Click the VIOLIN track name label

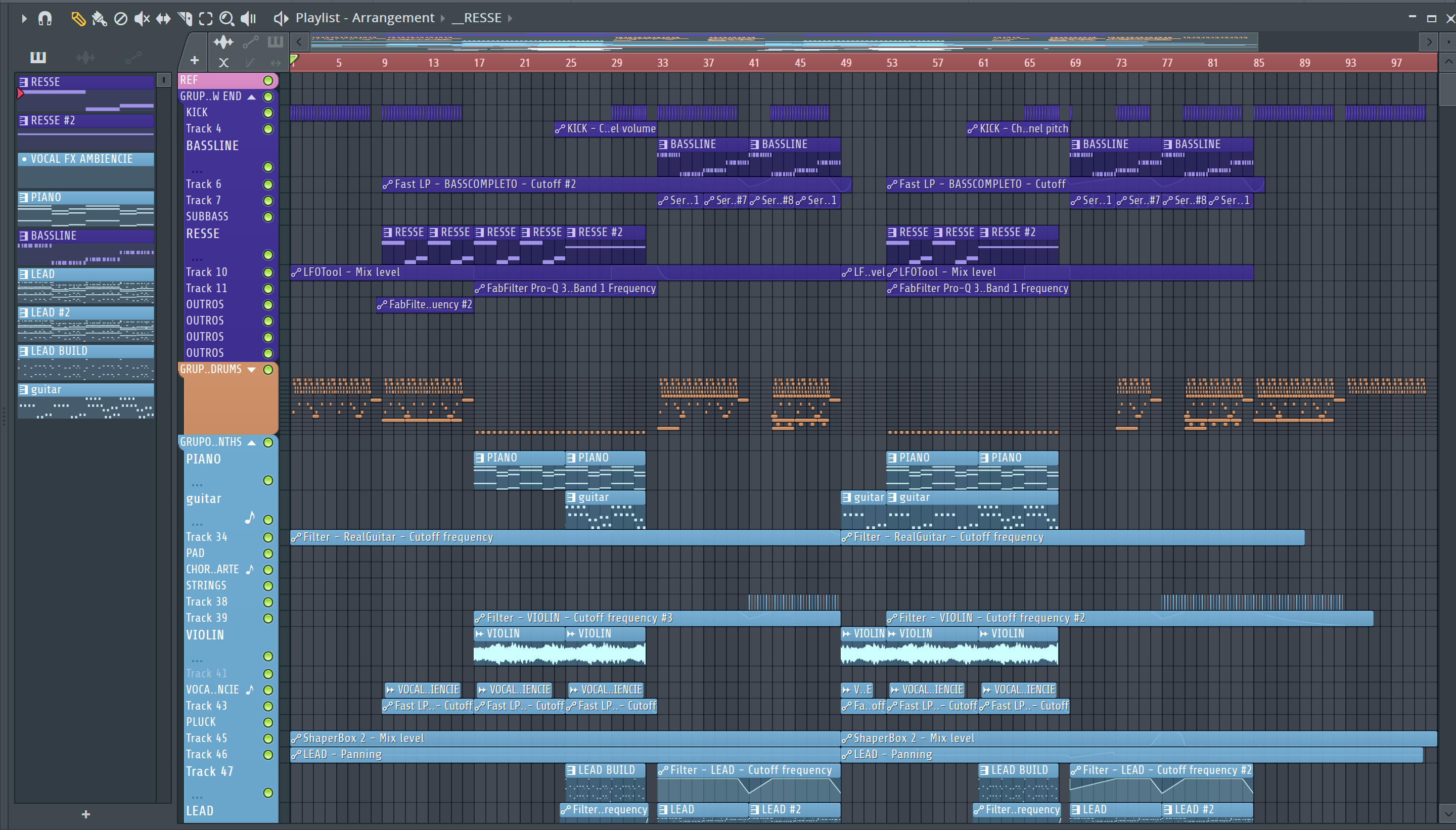[205, 635]
